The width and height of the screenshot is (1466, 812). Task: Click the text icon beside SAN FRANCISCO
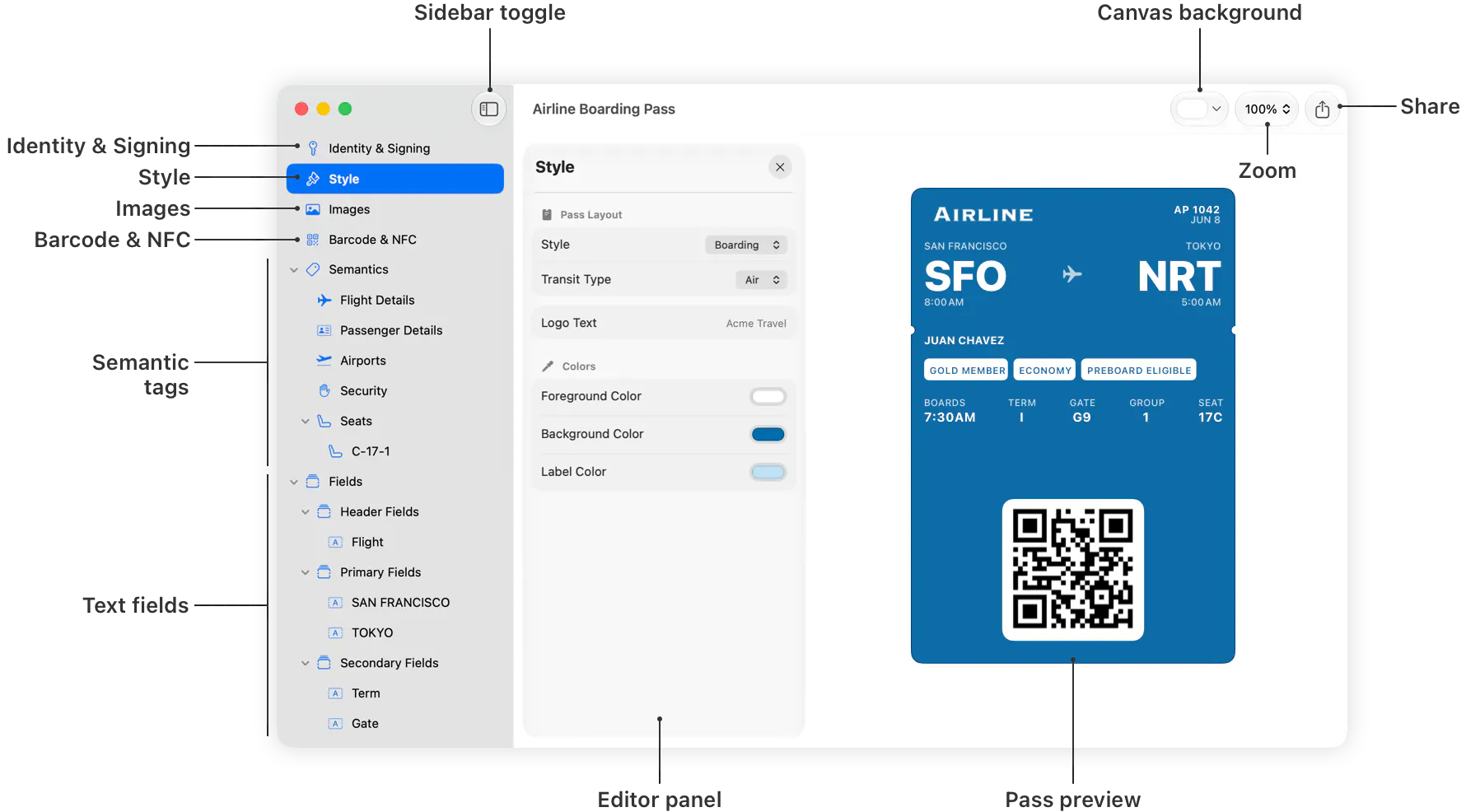pos(335,603)
